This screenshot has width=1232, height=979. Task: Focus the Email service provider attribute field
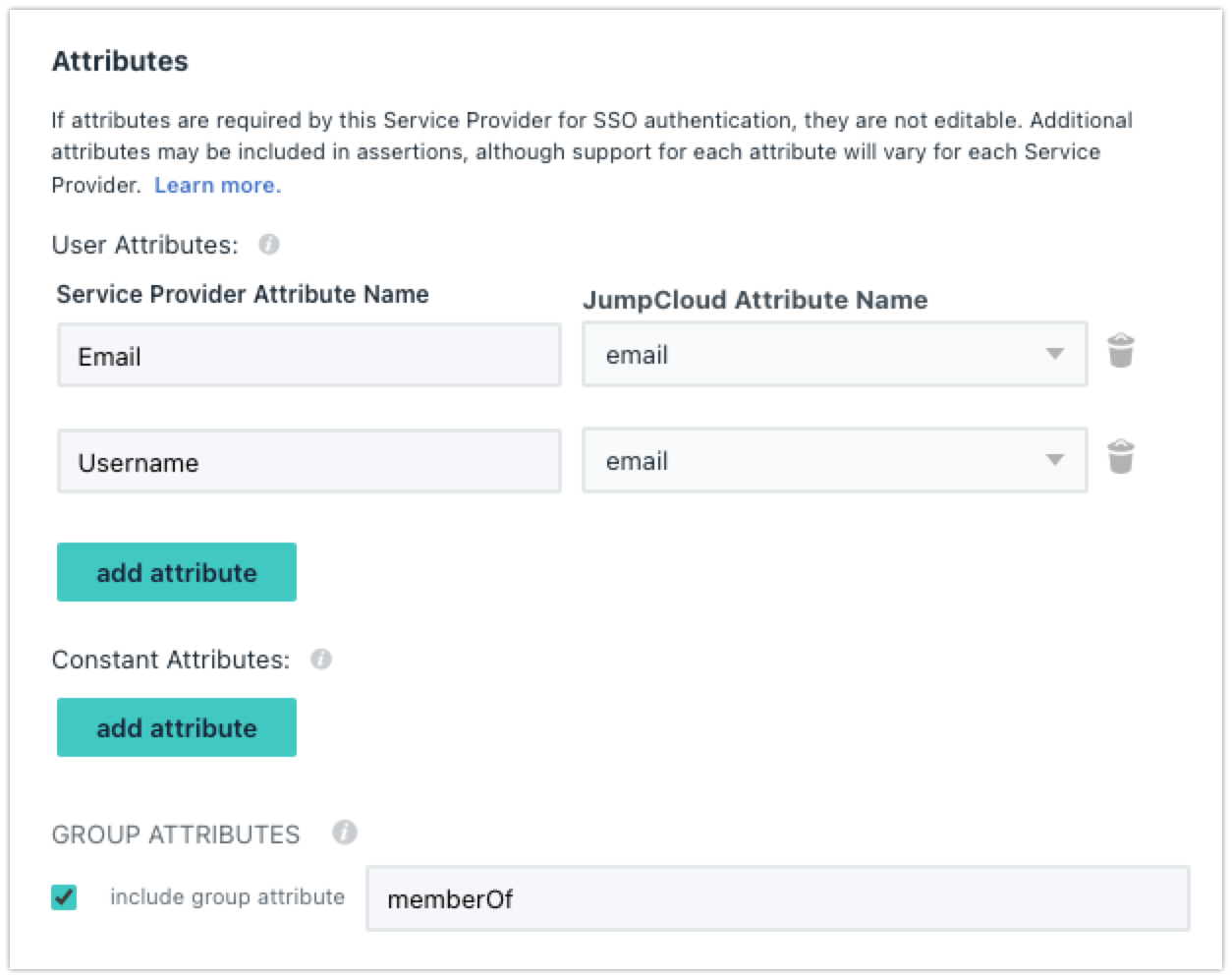[x=308, y=356]
